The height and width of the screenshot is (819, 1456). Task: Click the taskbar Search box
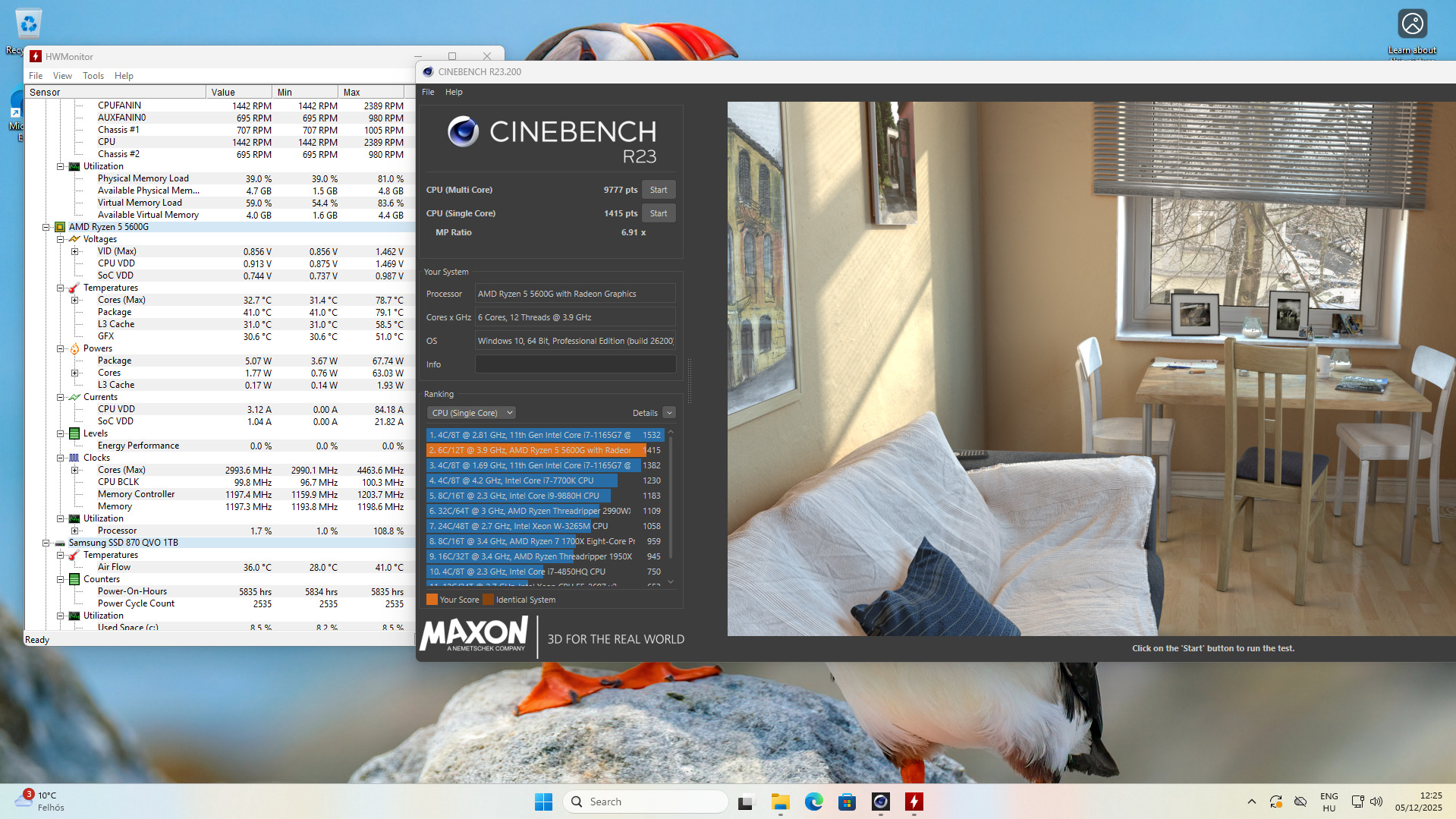[x=646, y=802]
